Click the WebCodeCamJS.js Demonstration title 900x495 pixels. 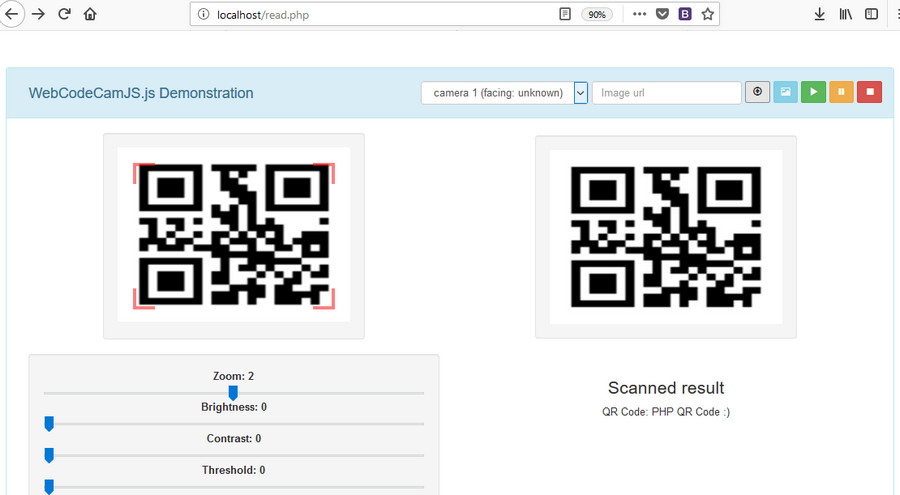(141, 93)
